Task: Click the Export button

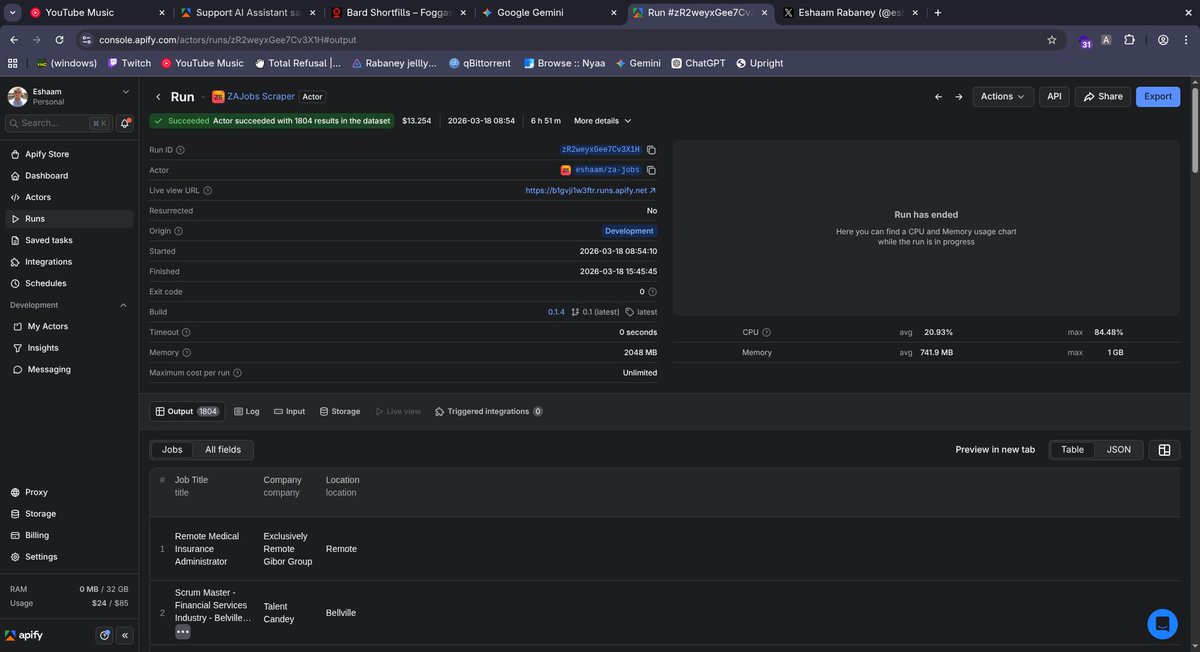Action: click(1158, 97)
